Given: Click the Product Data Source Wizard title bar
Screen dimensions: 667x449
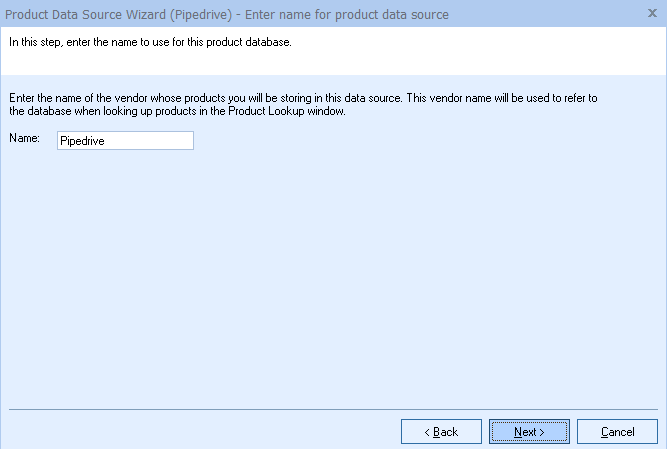Looking at the screenshot, I should [x=540, y=14].
